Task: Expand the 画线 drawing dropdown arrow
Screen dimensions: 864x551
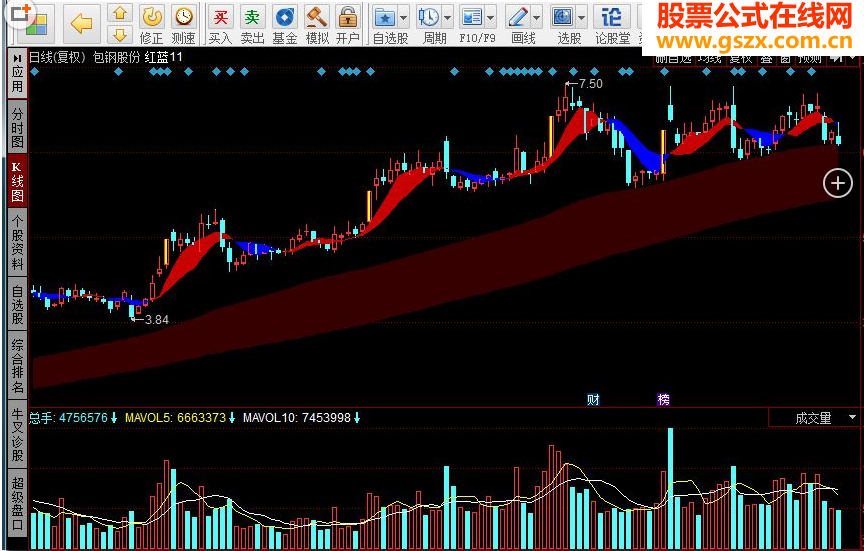Action: click(537, 18)
